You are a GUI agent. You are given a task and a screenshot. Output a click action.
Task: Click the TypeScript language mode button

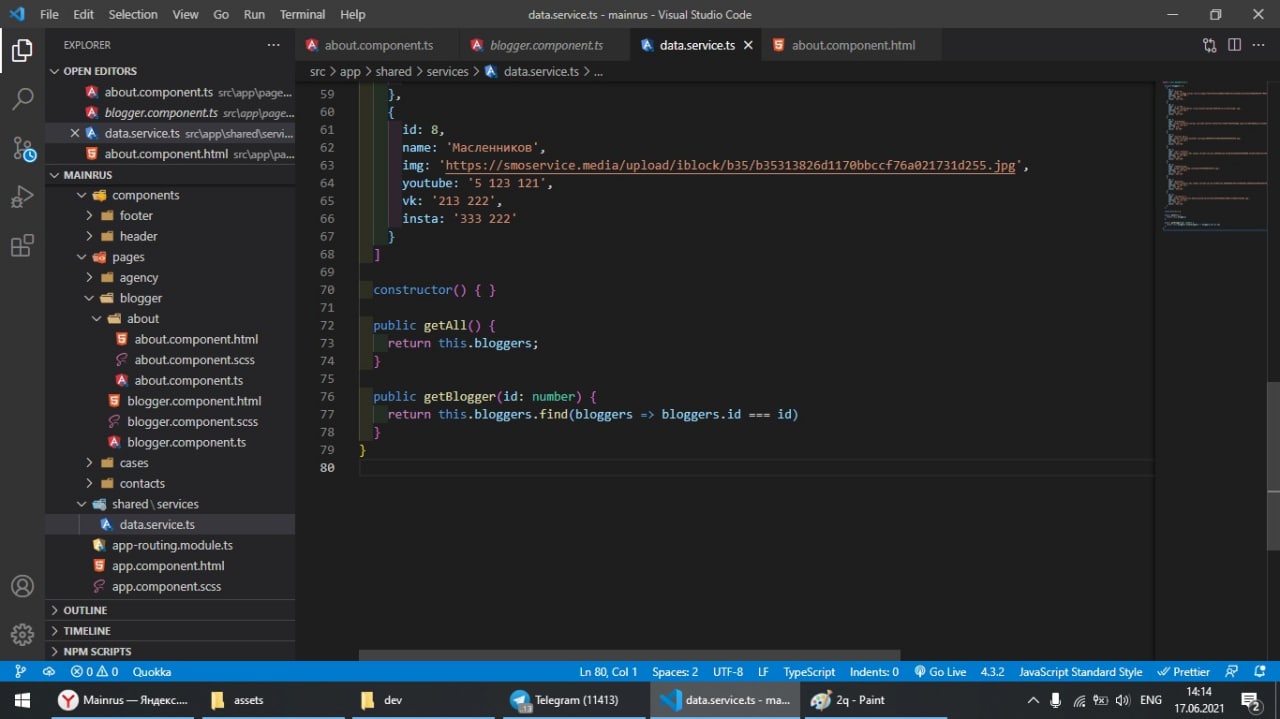[x=808, y=672]
